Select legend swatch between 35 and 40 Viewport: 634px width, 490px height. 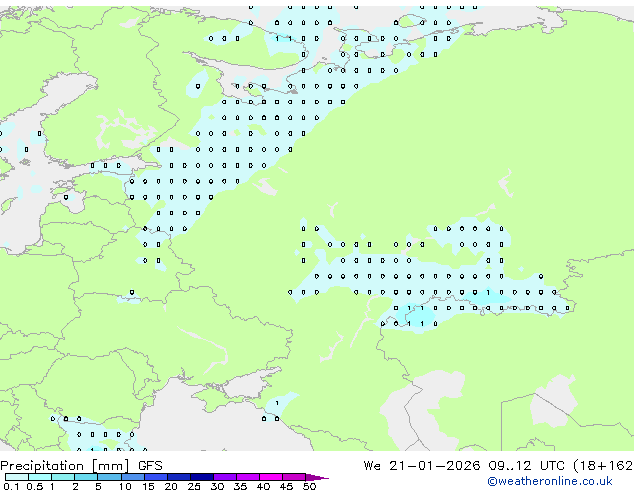tap(248, 477)
